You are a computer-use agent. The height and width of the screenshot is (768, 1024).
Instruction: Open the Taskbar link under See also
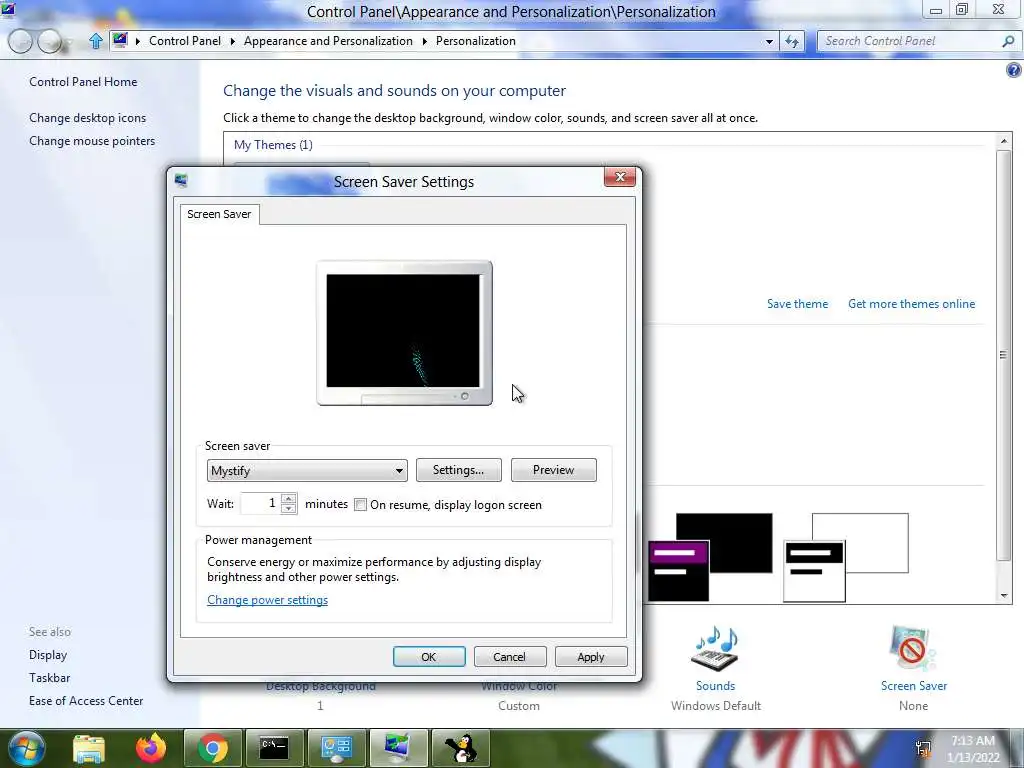point(50,678)
